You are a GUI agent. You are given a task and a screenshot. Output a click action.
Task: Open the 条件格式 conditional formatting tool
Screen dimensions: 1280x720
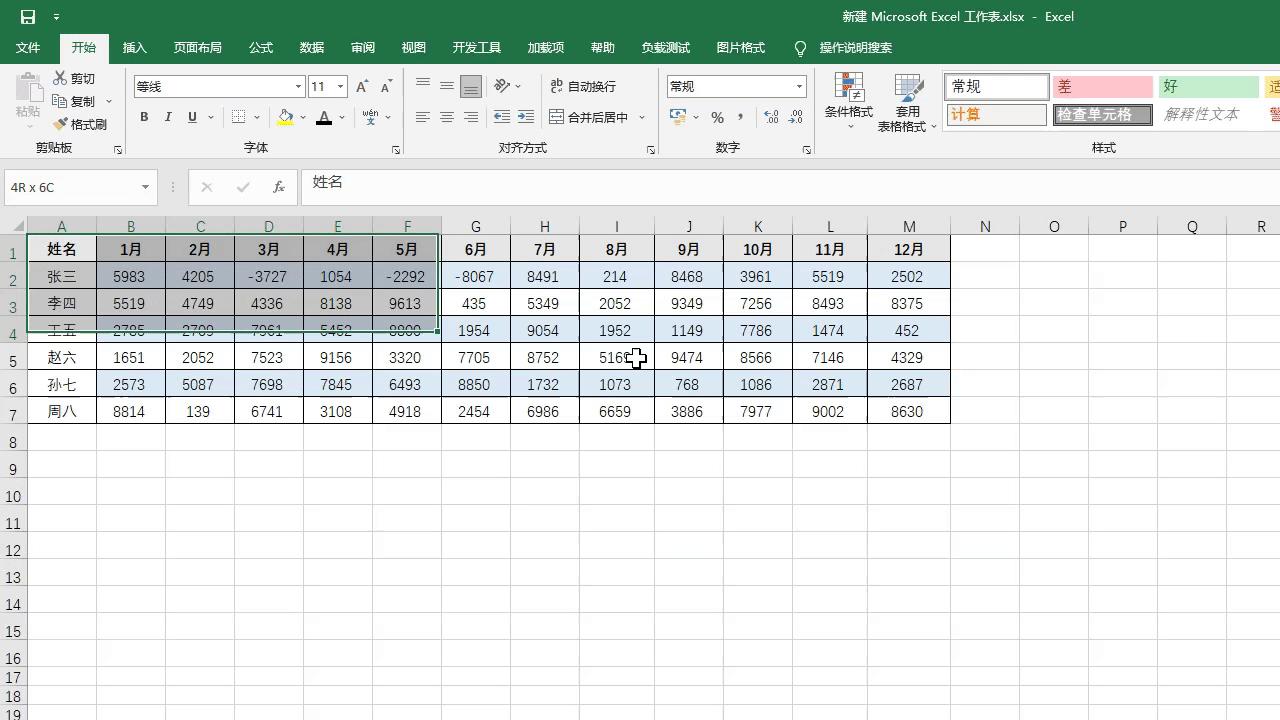(x=848, y=100)
